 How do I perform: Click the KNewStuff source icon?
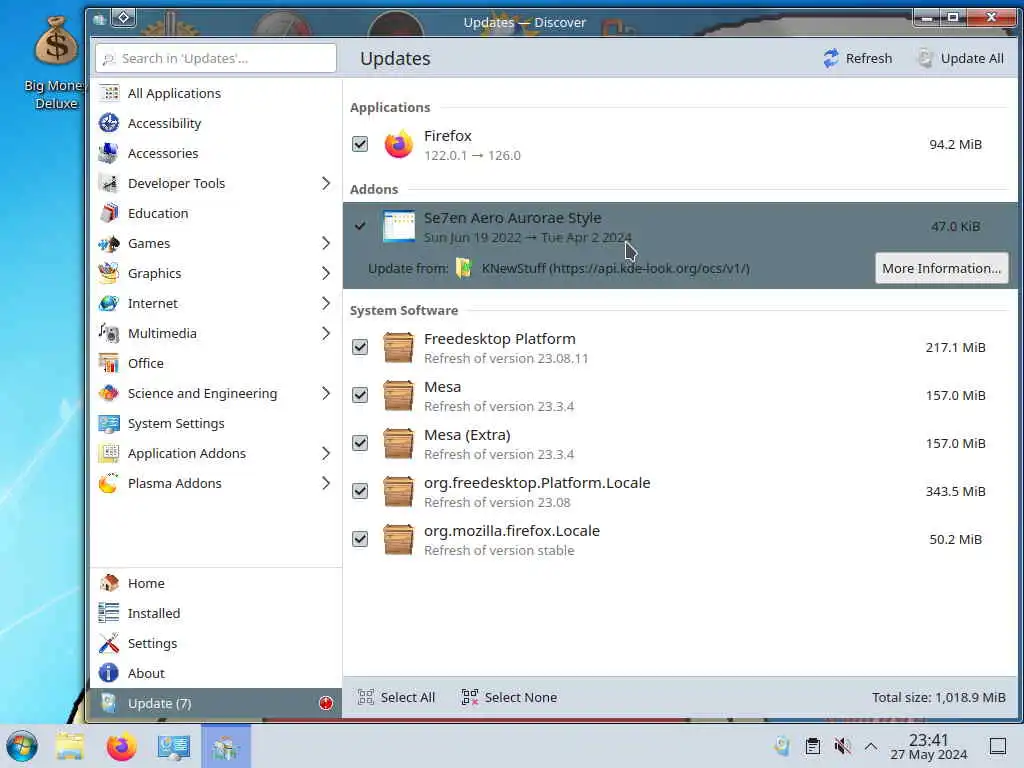(x=464, y=268)
